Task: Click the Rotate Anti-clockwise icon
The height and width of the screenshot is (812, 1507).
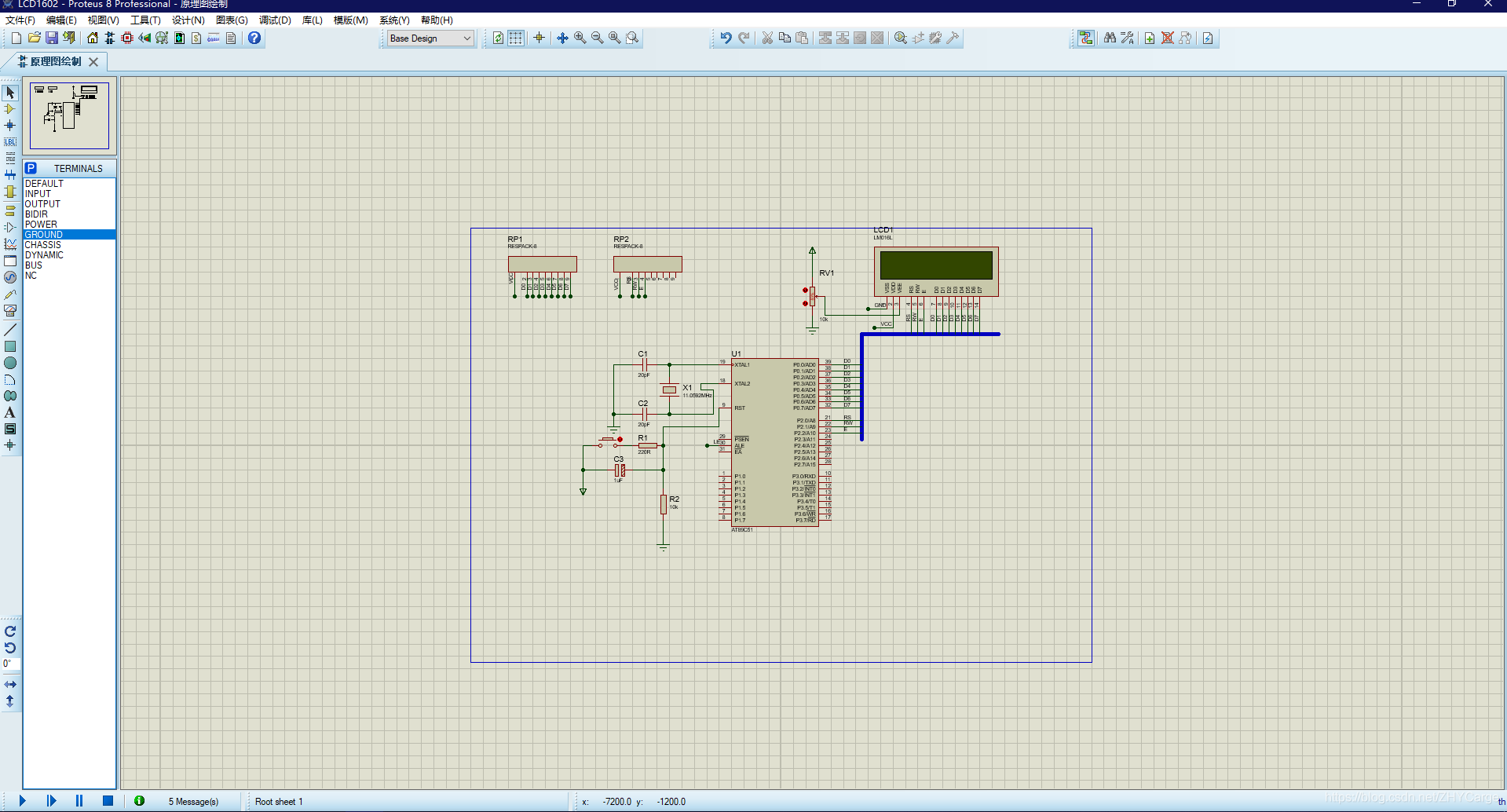Action: point(10,648)
